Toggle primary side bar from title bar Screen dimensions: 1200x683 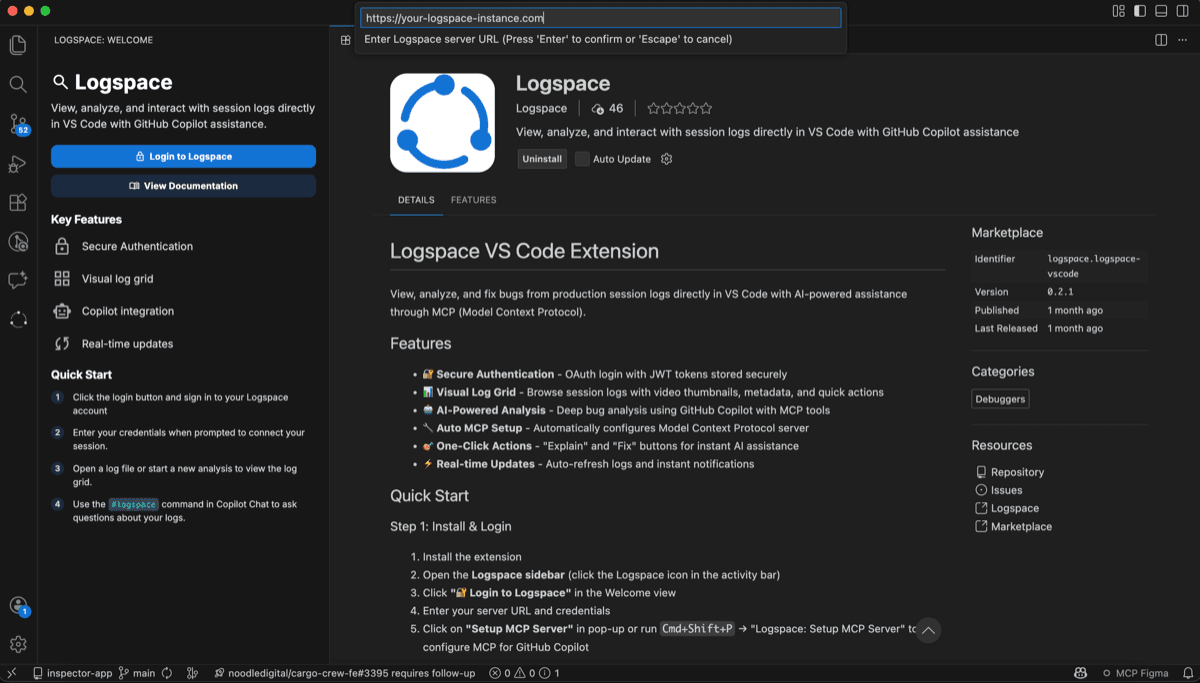pyautogui.click(x=1140, y=11)
